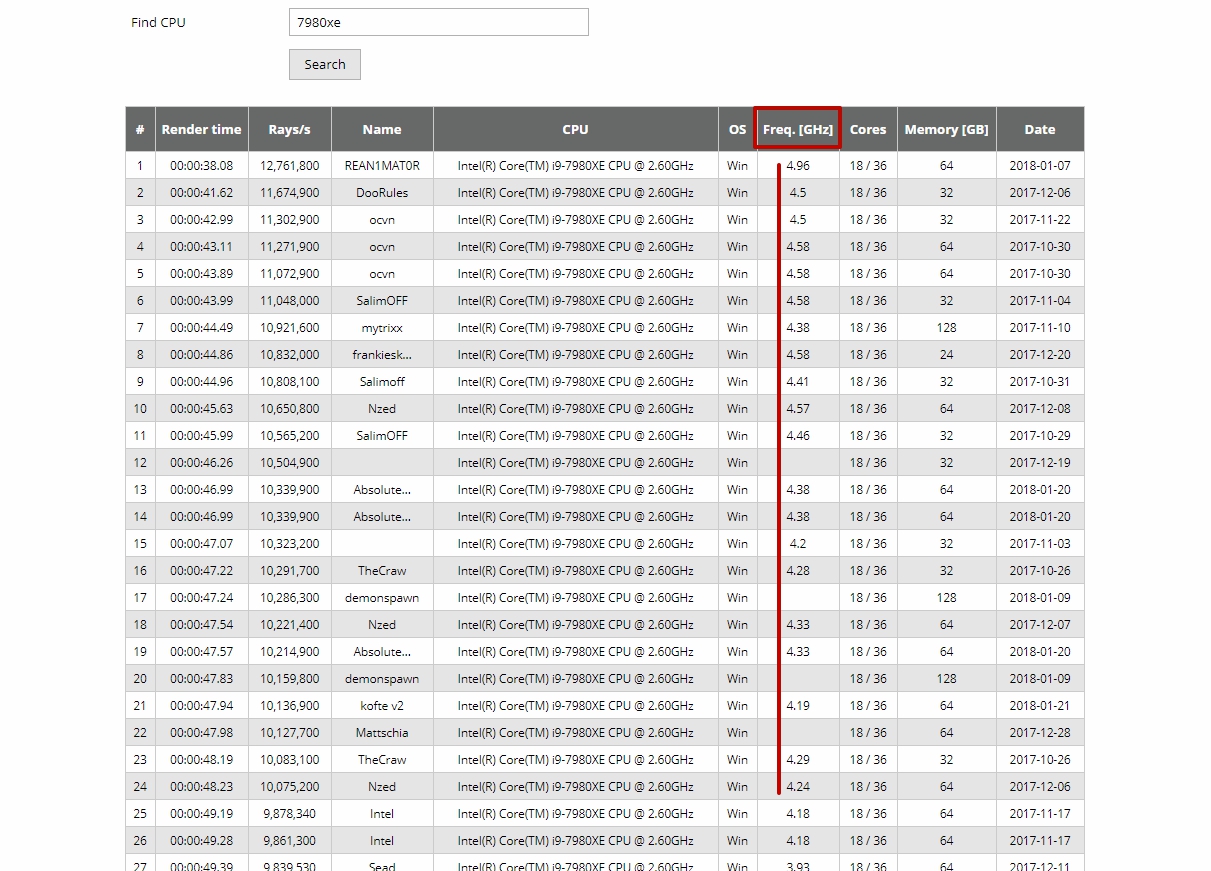Select REAN1MAT0R in the first row
Screen dimensions: 1211x871
pyautogui.click(x=382, y=166)
